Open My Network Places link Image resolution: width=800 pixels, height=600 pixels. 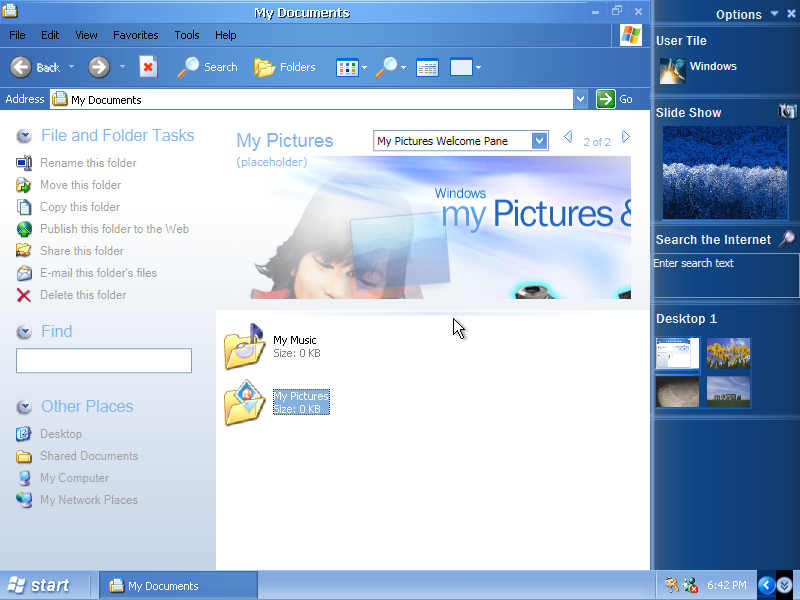point(89,500)
